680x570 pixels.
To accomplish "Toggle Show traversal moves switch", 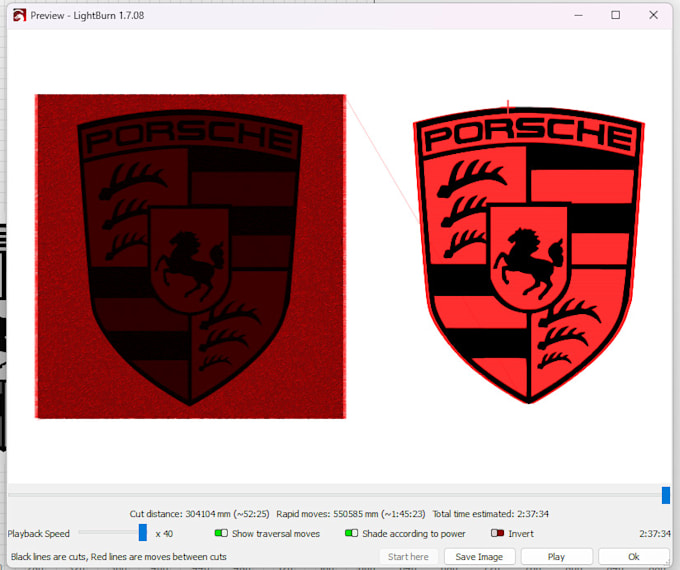I will pyautogui.click(x=221, y=533).
